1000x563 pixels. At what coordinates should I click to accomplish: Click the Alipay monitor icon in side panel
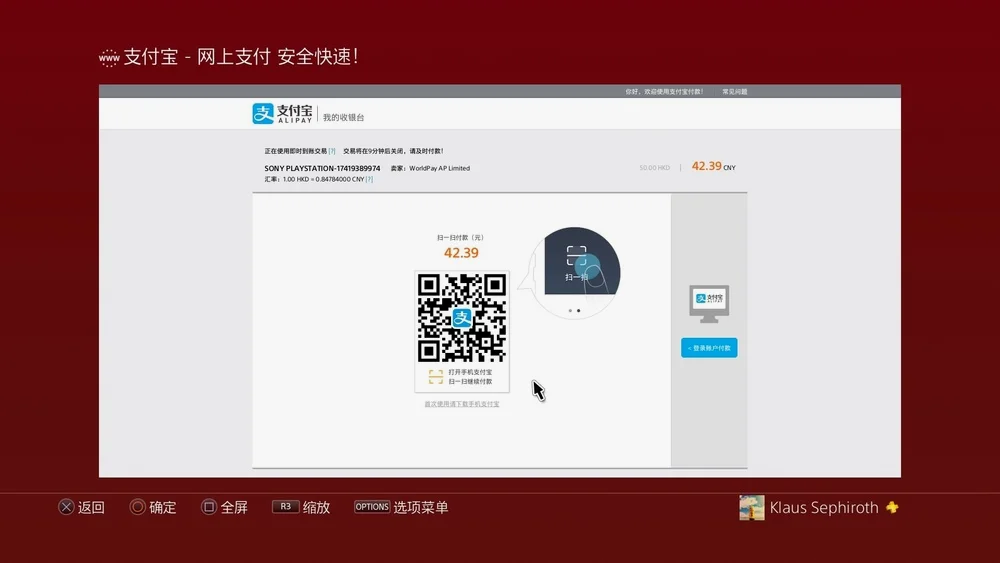[x=709, y=304]
